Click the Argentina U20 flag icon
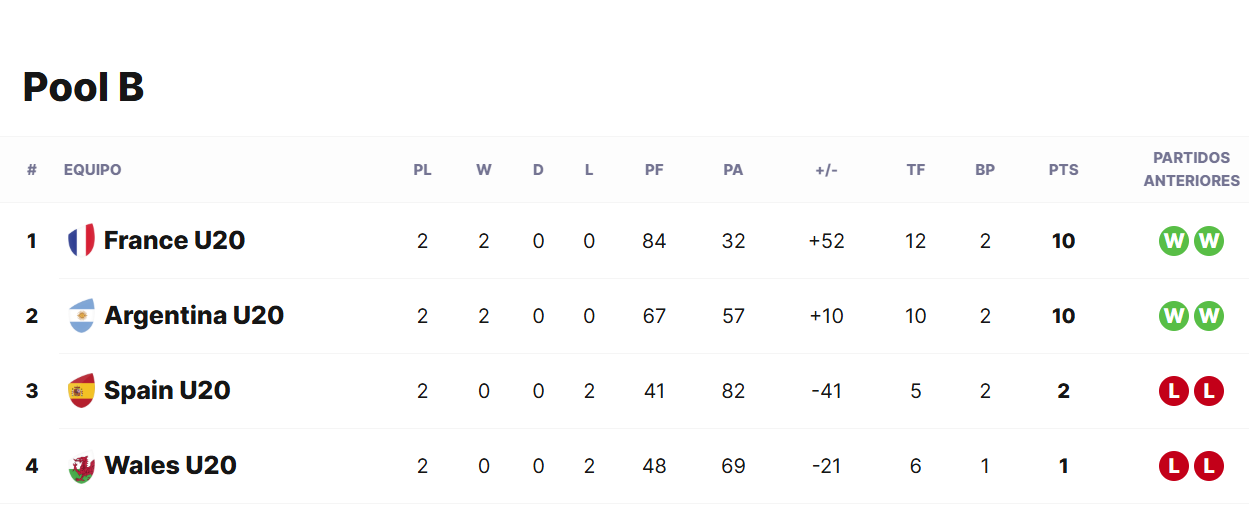The image size is (1249, 516). (81, 316)
